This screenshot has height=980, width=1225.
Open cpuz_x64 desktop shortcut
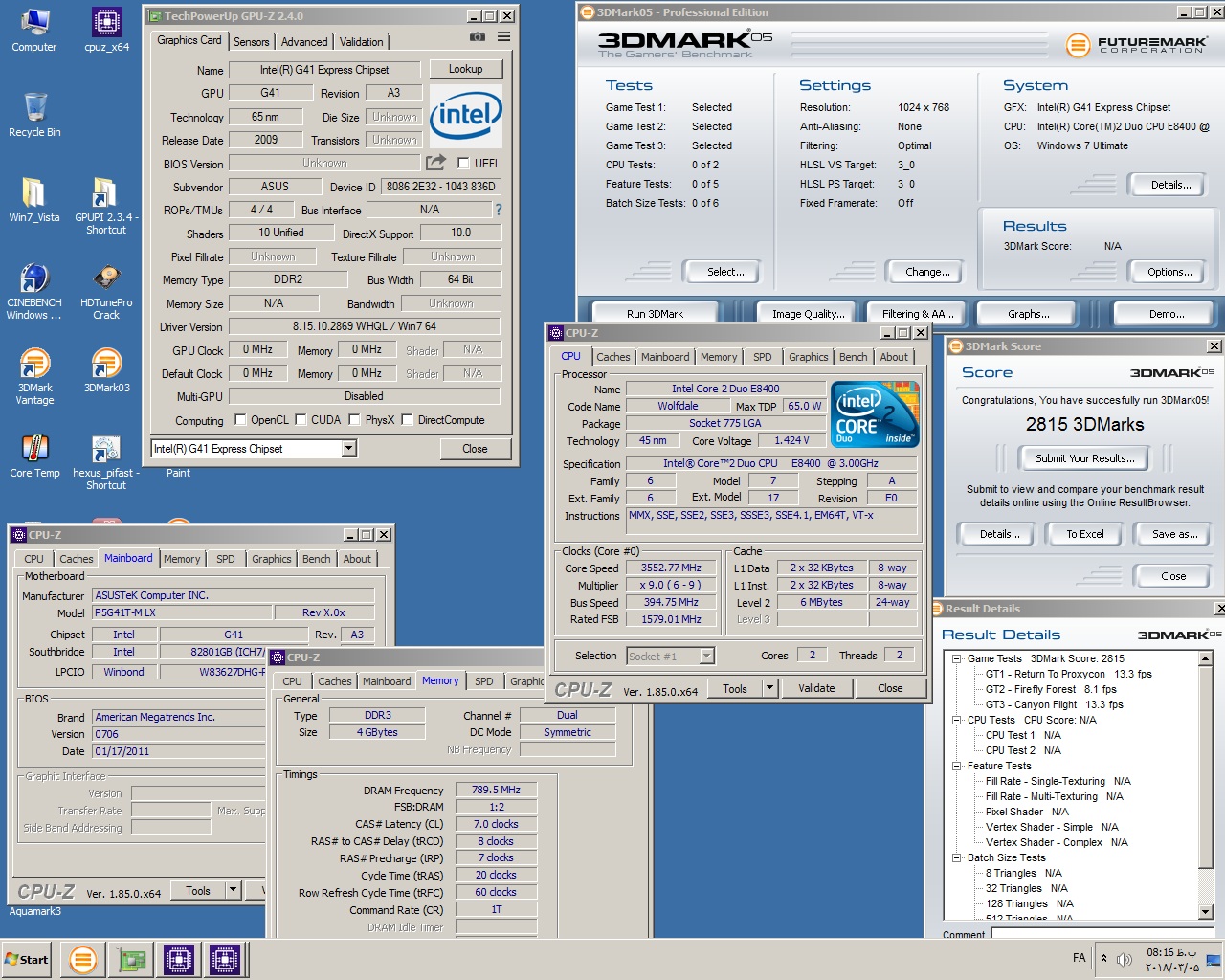point(106,30)
